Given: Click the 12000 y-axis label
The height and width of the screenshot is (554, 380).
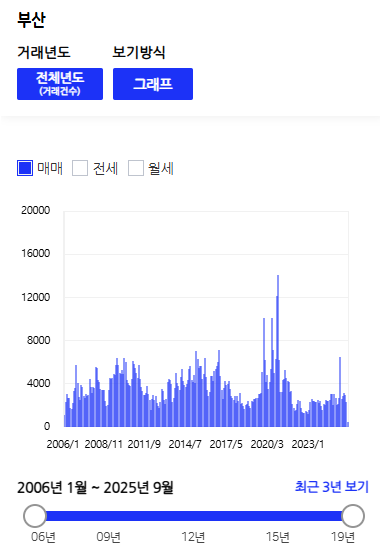Looking at the screenshot, I should (x=35, y=297).
